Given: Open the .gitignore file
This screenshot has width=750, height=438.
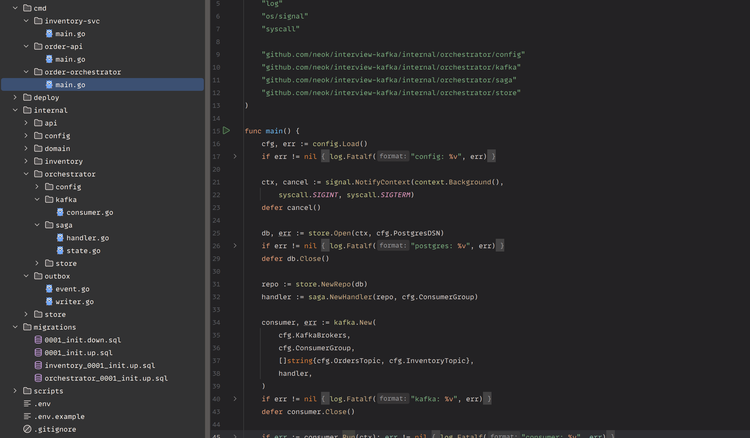Looking at the screenshot, I should pos(55,429).
